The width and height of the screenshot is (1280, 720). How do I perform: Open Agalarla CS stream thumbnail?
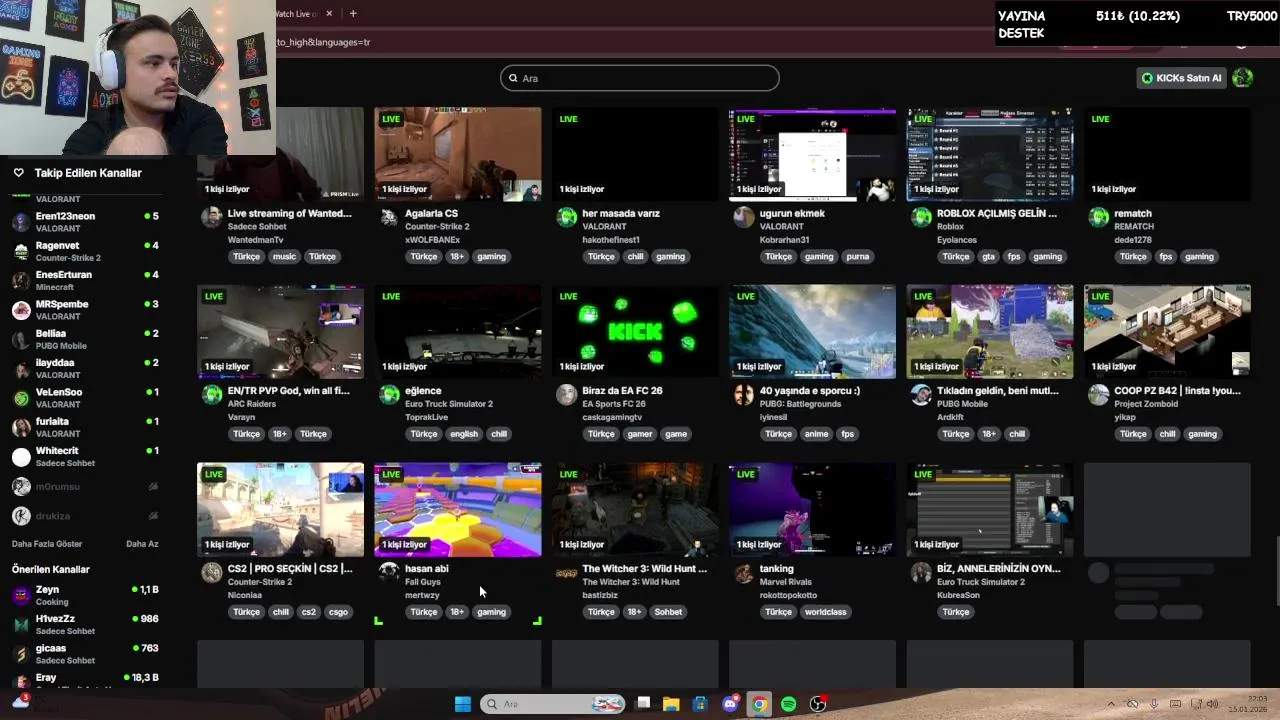458,154
